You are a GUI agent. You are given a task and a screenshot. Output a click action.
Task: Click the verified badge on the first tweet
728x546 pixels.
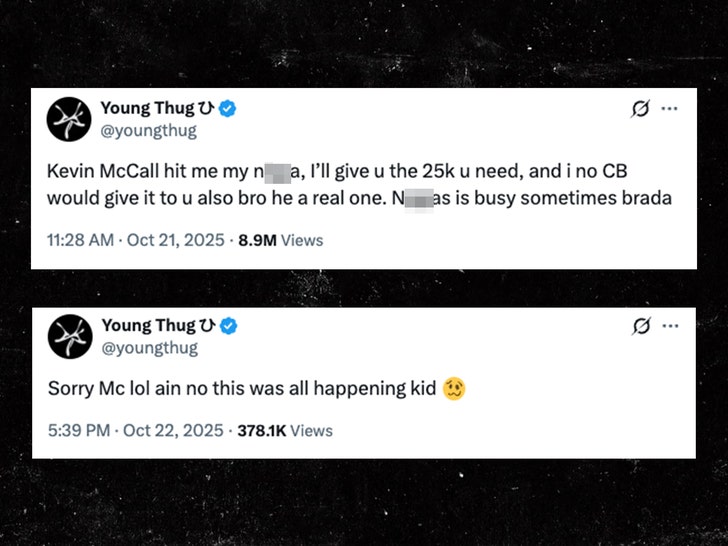[226, 108]
